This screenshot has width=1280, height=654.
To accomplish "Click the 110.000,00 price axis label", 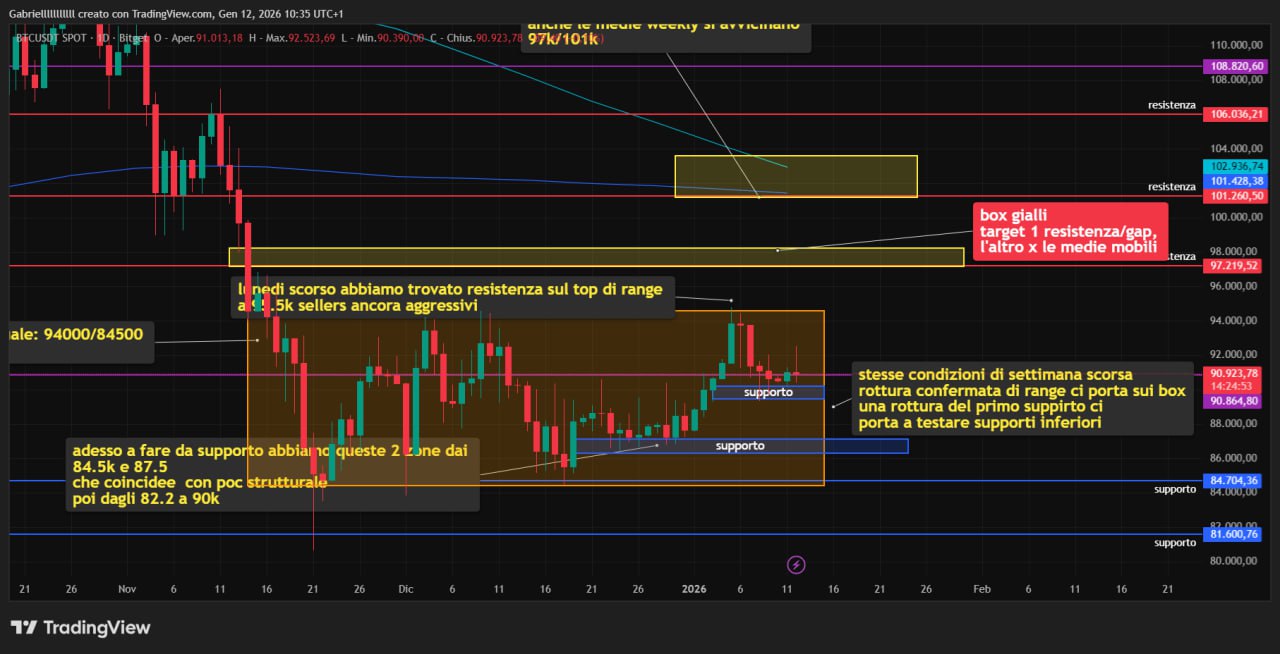I will [x=1236, y=45].
